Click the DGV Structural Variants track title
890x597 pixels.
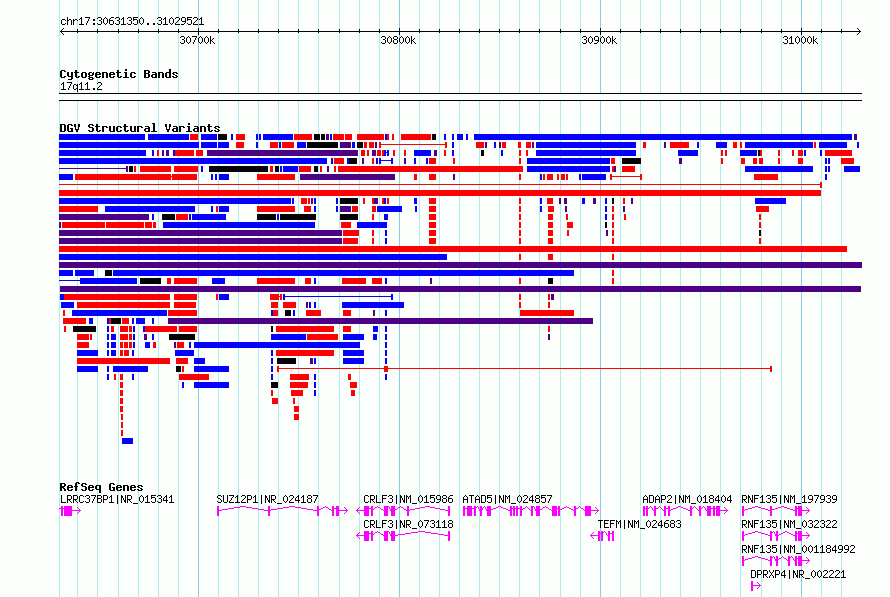tap(140, 128)
